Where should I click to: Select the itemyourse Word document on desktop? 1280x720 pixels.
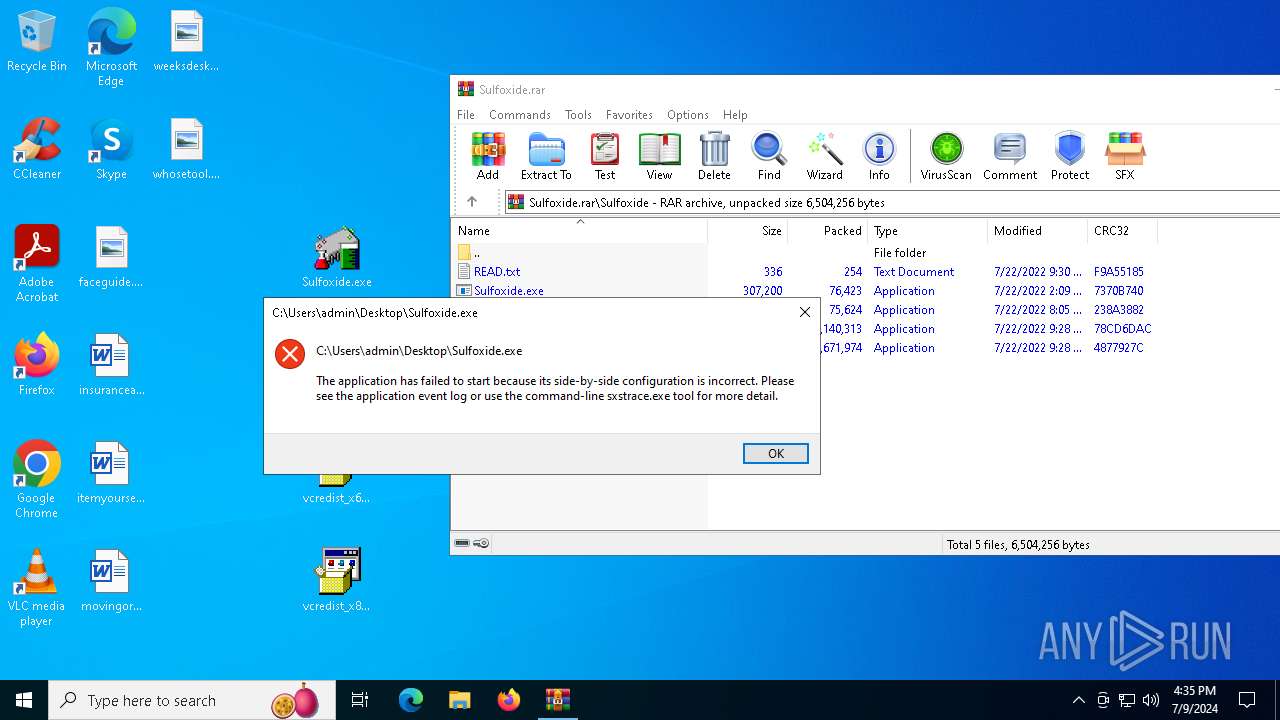tap(111, 473)
